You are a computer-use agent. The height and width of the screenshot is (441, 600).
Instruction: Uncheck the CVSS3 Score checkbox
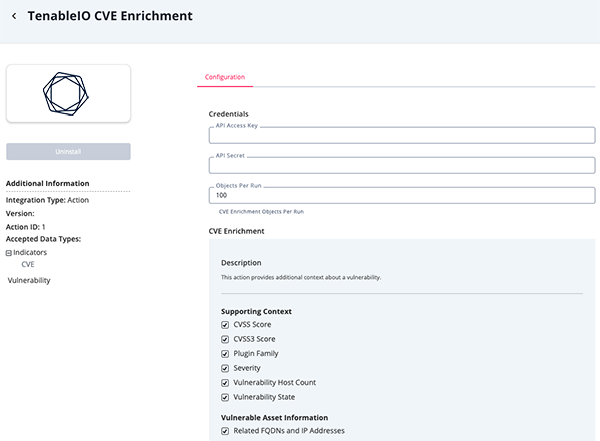[x=225, y=340]
